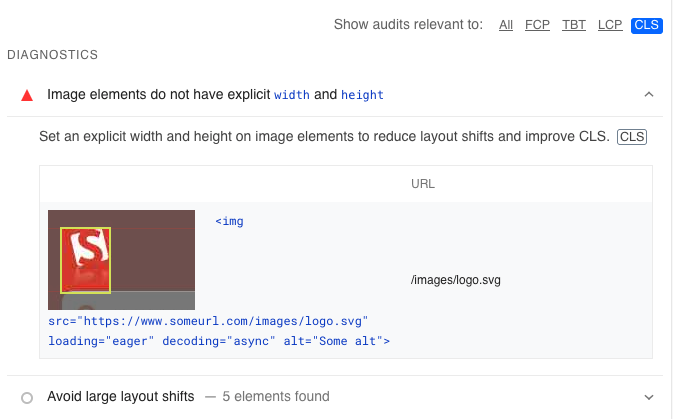Click the red triangle failed-audit icon

(27, 95)
